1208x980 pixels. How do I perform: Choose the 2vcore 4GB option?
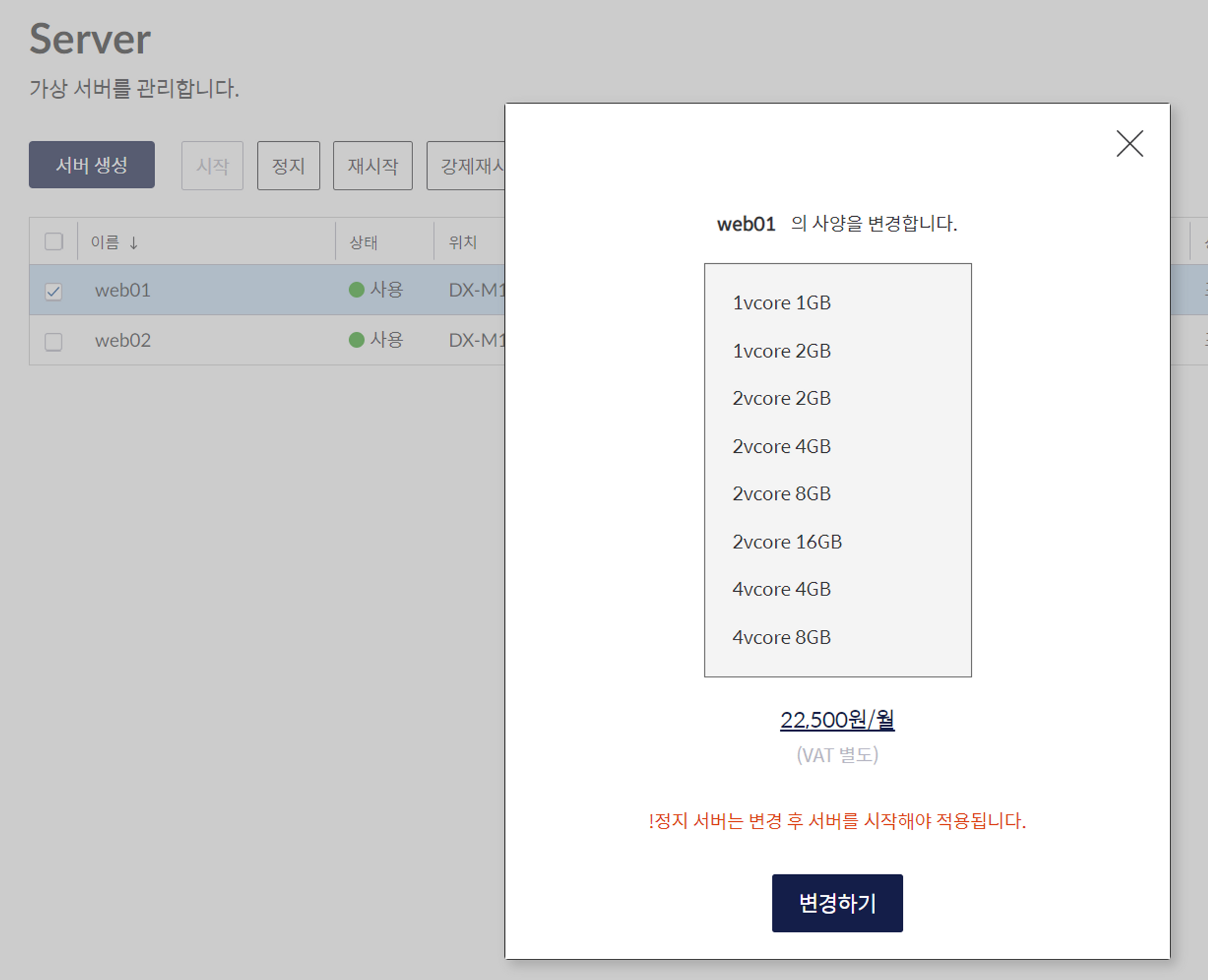[781, 446]
